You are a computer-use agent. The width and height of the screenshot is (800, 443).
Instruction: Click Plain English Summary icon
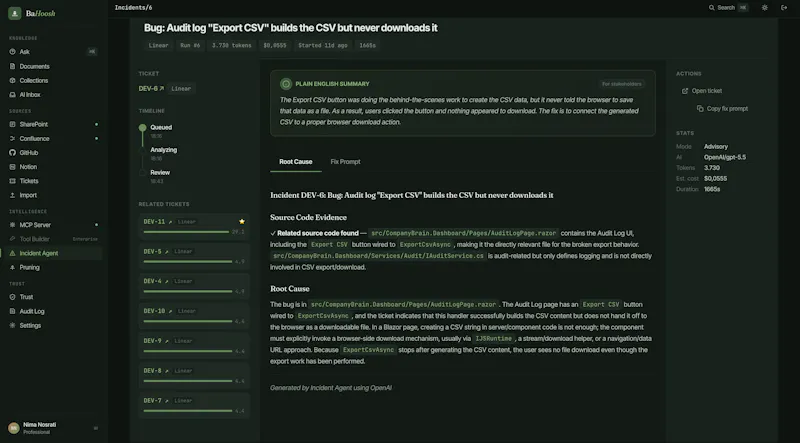click(286, 84)
